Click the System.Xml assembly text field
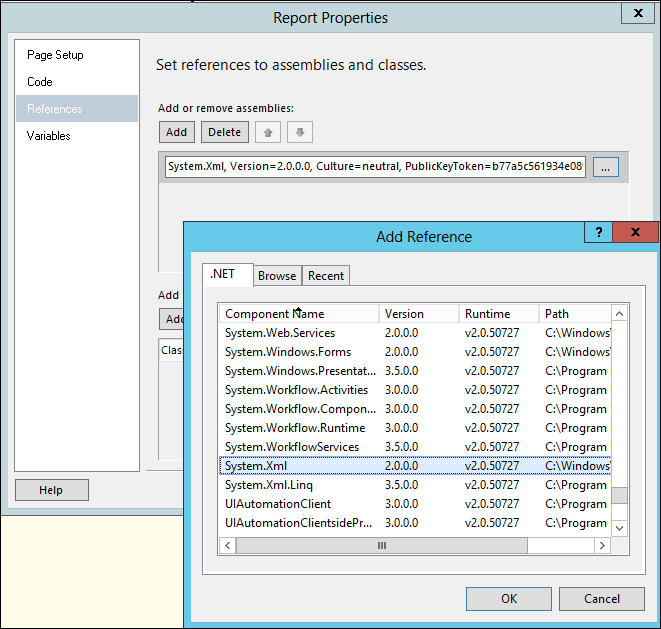The image size is (661, 629). point(375,167)
